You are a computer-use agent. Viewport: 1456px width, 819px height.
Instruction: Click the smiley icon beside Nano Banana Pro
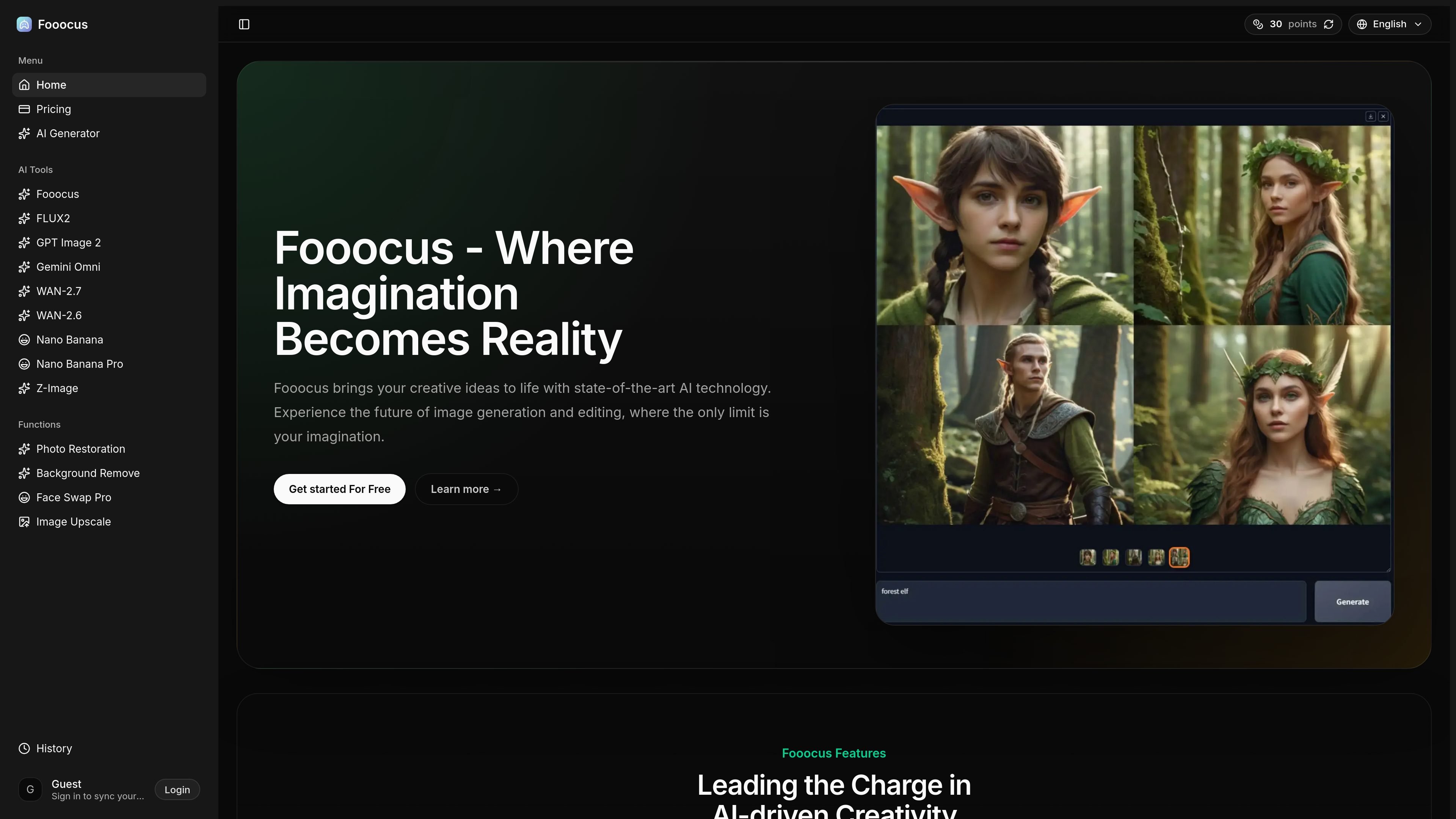[24, 364]
